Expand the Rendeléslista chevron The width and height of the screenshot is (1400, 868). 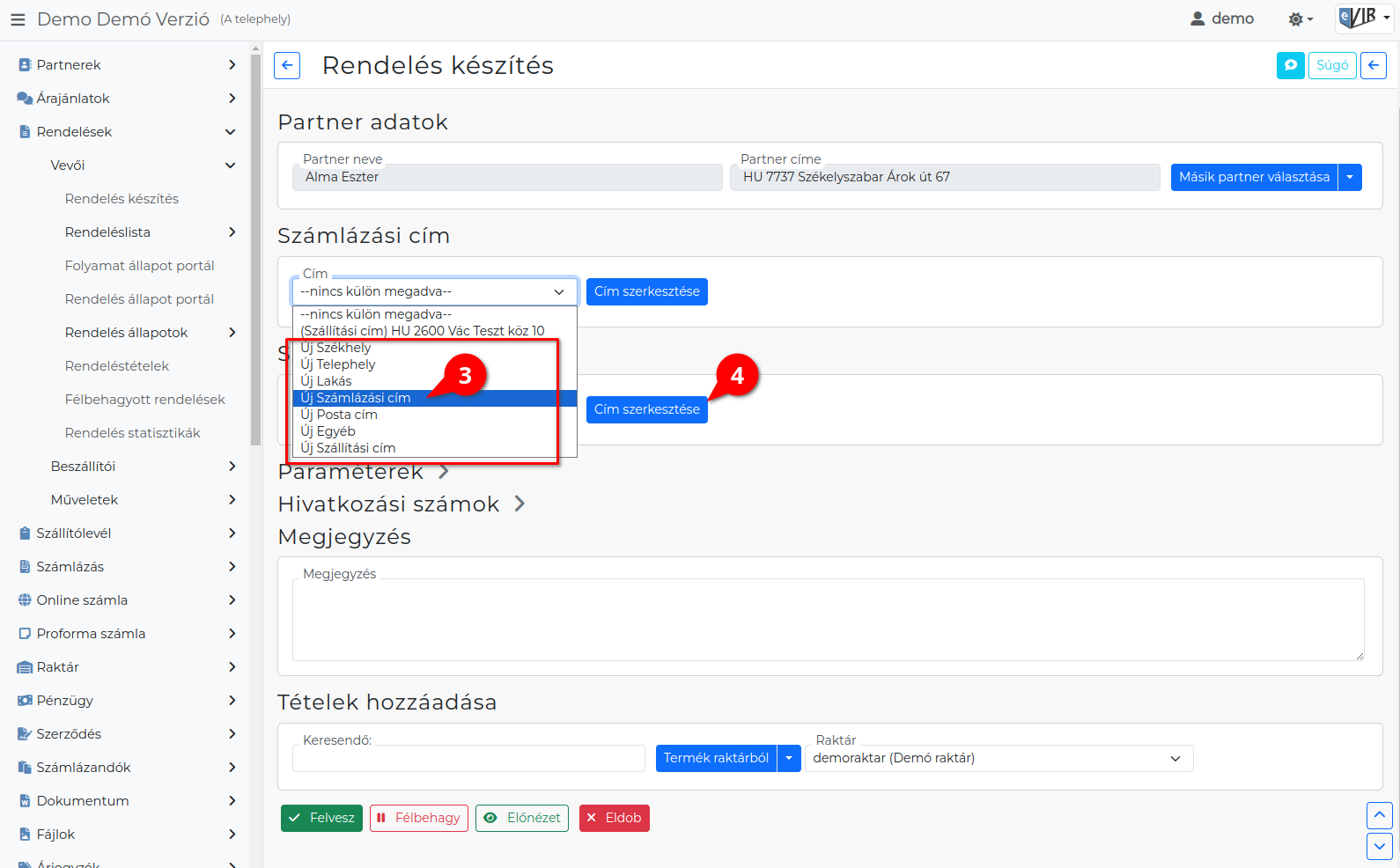click(x=232, y=232)
